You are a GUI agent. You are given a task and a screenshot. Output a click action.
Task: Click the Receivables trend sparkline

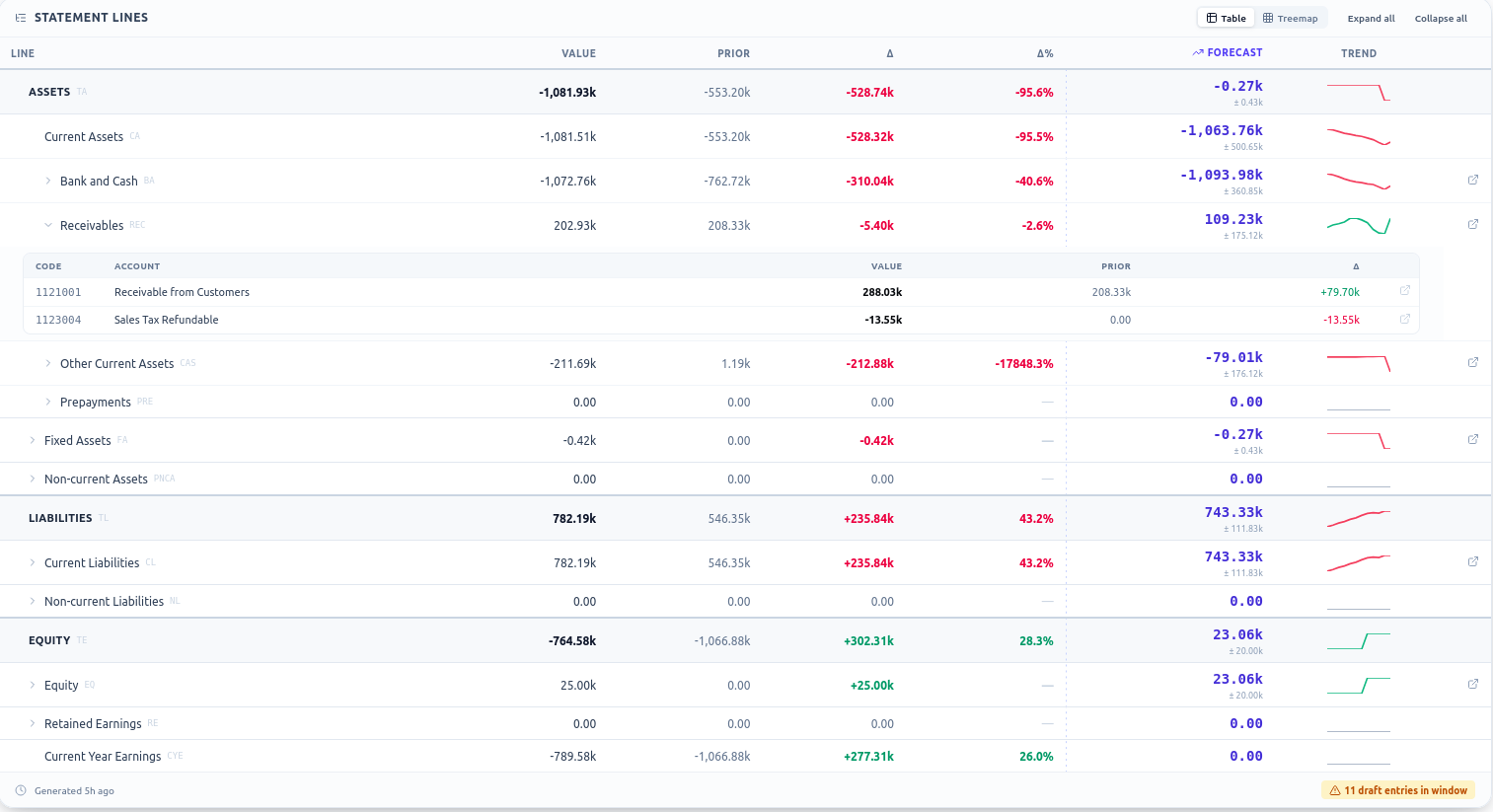coord(1359,225)
